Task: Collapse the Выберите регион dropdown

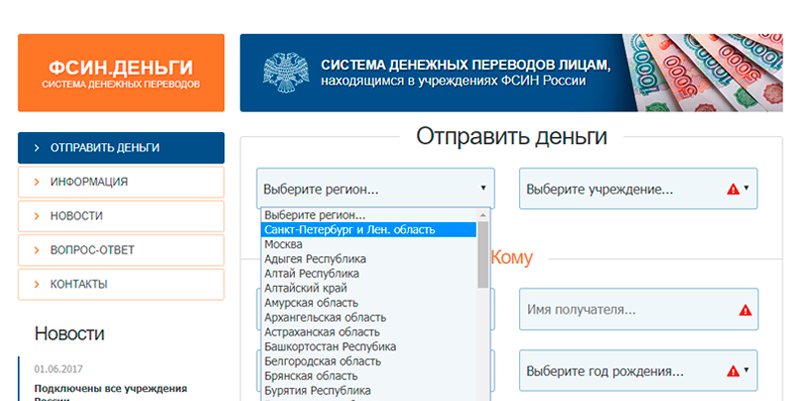Action: tap(376, 188)
